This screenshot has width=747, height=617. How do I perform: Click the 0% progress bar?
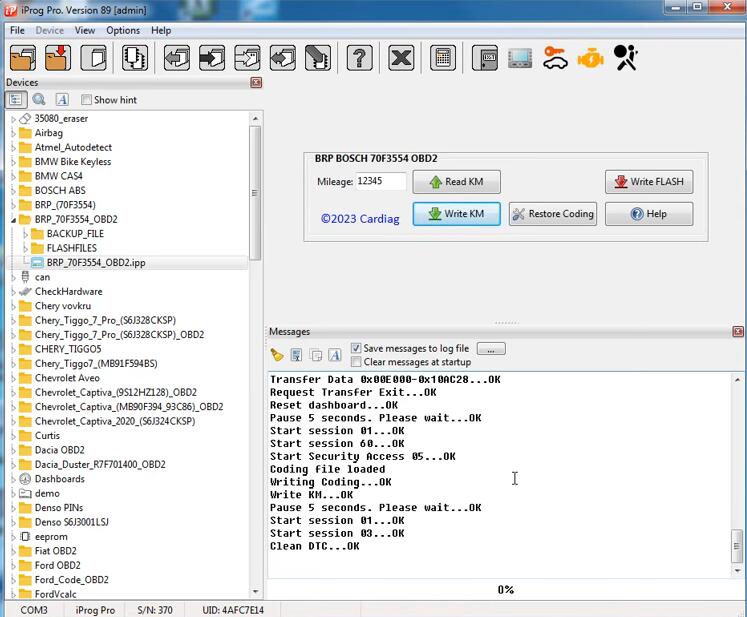click(505, 590)
